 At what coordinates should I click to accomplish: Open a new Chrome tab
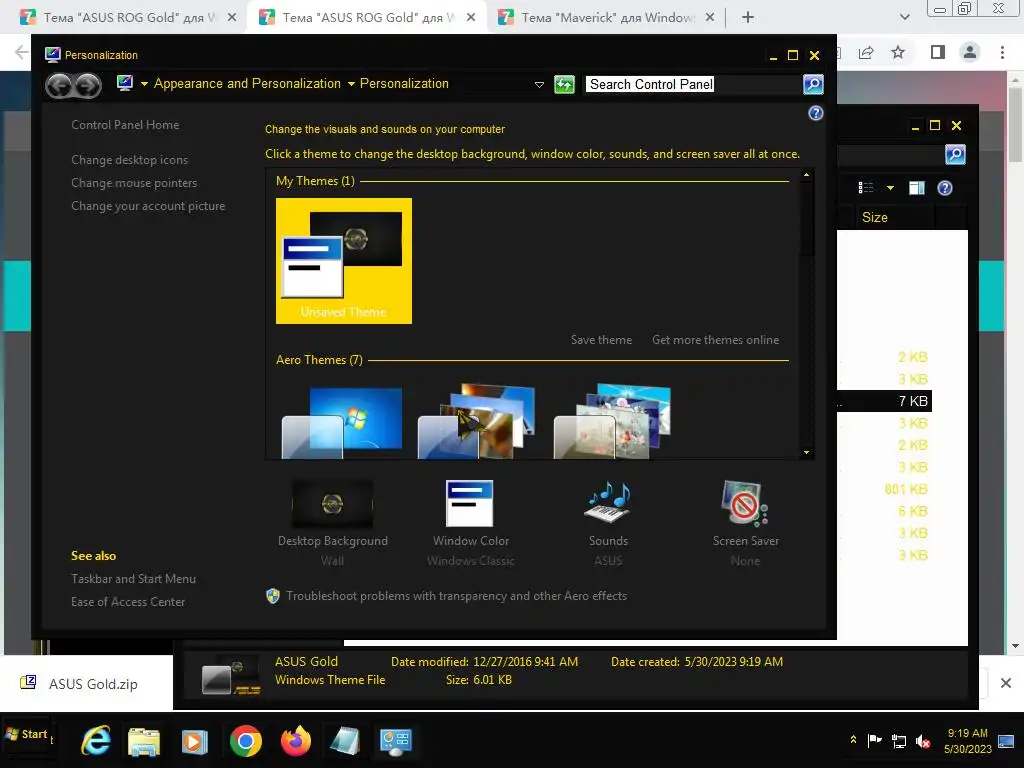[748, 18]
